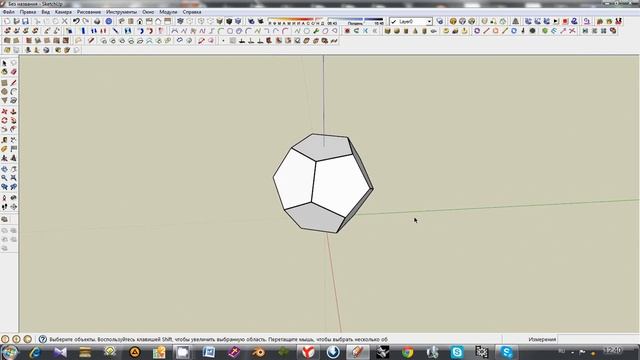The height and width of the screenshot is (360, 640).
Task: Open Google Chrome from taskbar
Action: pyautogui.click(x=407, y=352)
